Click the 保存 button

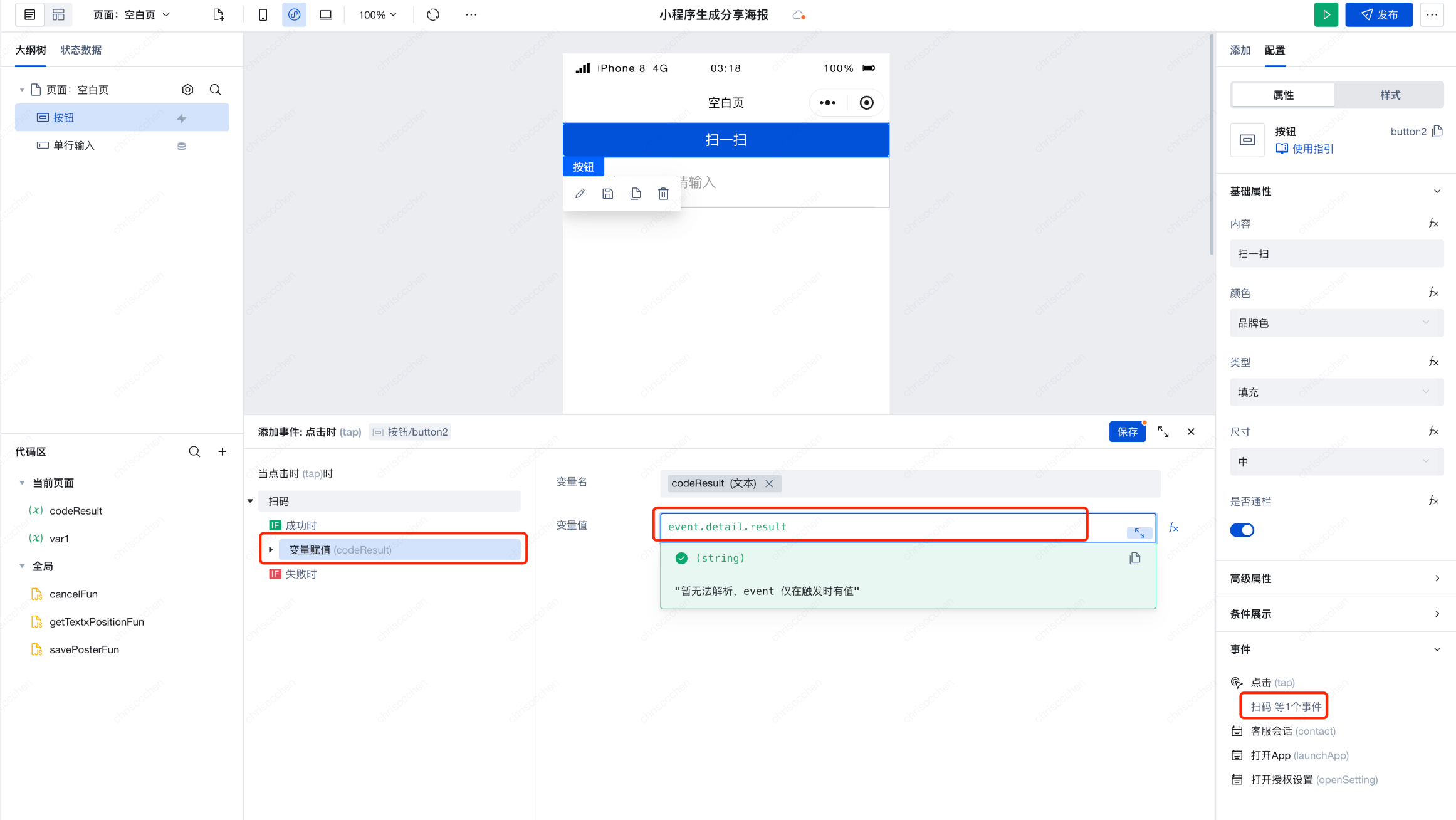[1127, 432]
